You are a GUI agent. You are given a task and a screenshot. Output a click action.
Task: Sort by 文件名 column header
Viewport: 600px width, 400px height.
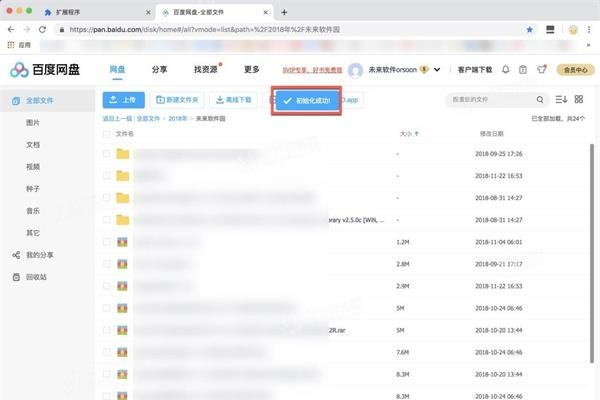click(x=125, y=134)
